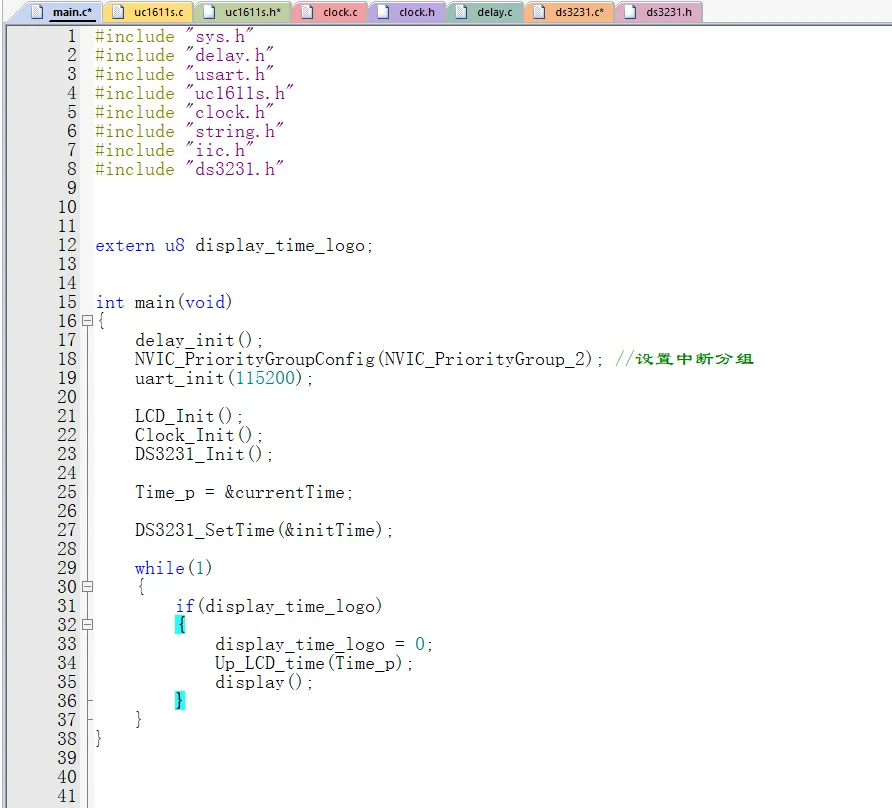Click the file icon on clock.c tab
The height and width of the screenshot is (808, 892).
(x=307, y=12)
